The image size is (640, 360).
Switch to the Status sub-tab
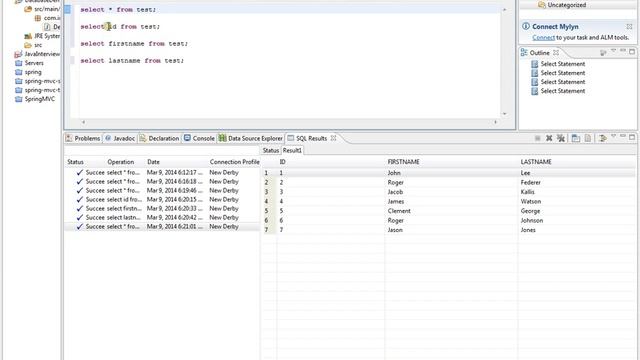coord(271,151)
